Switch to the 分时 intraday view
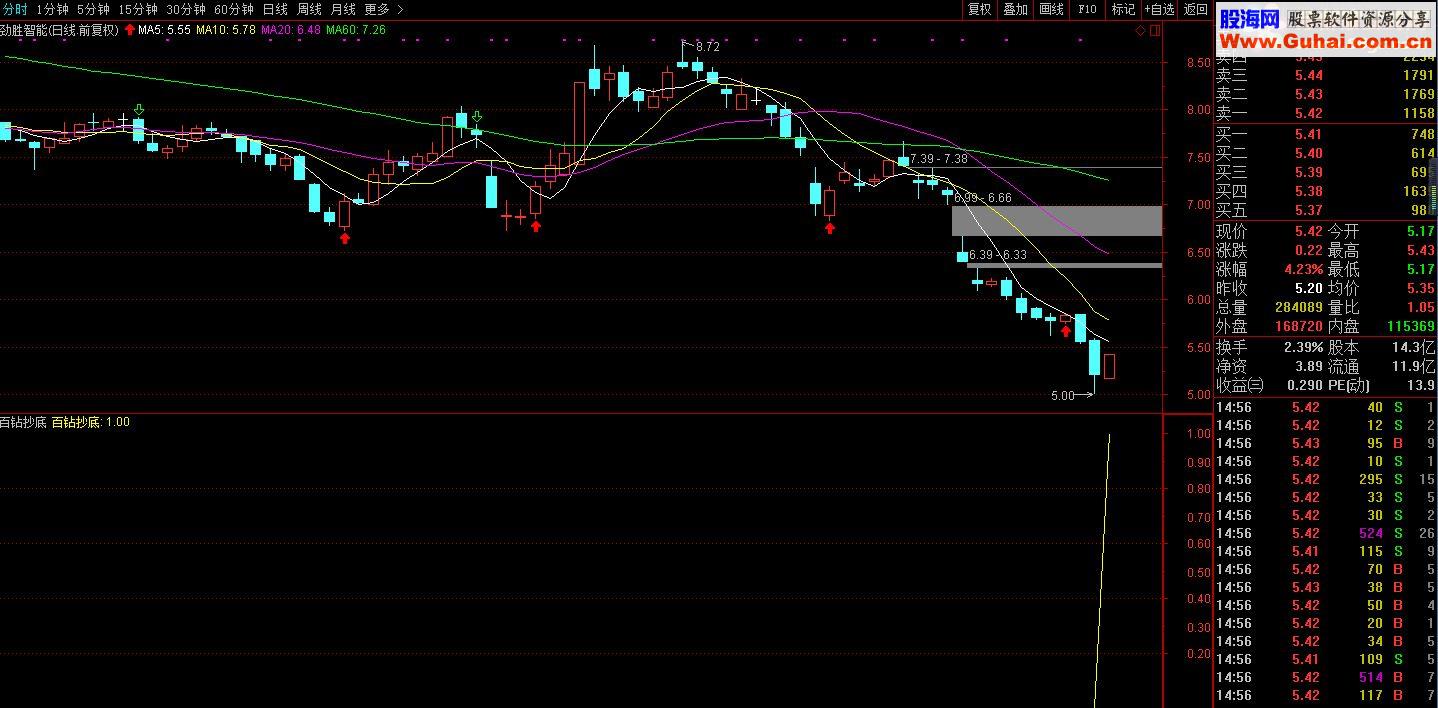 [x=14, y=9]
